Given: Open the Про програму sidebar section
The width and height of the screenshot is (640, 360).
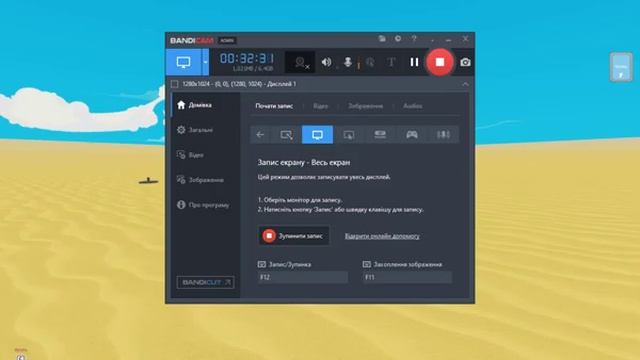Looking at the screenshot, I should tap(205, 205).
